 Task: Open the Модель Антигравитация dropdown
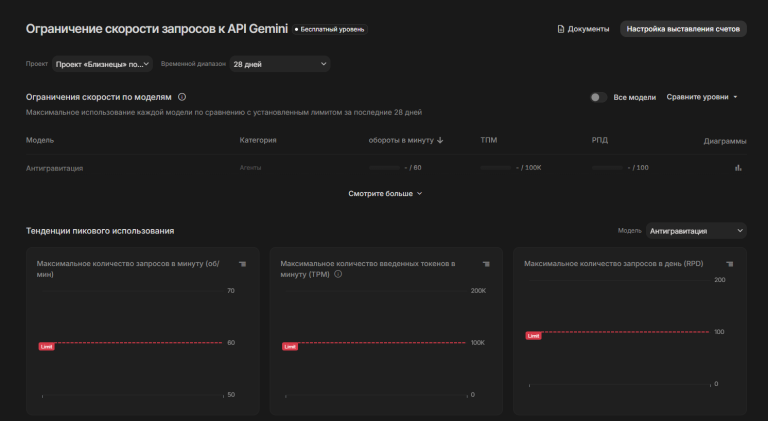tap(696, 231)
